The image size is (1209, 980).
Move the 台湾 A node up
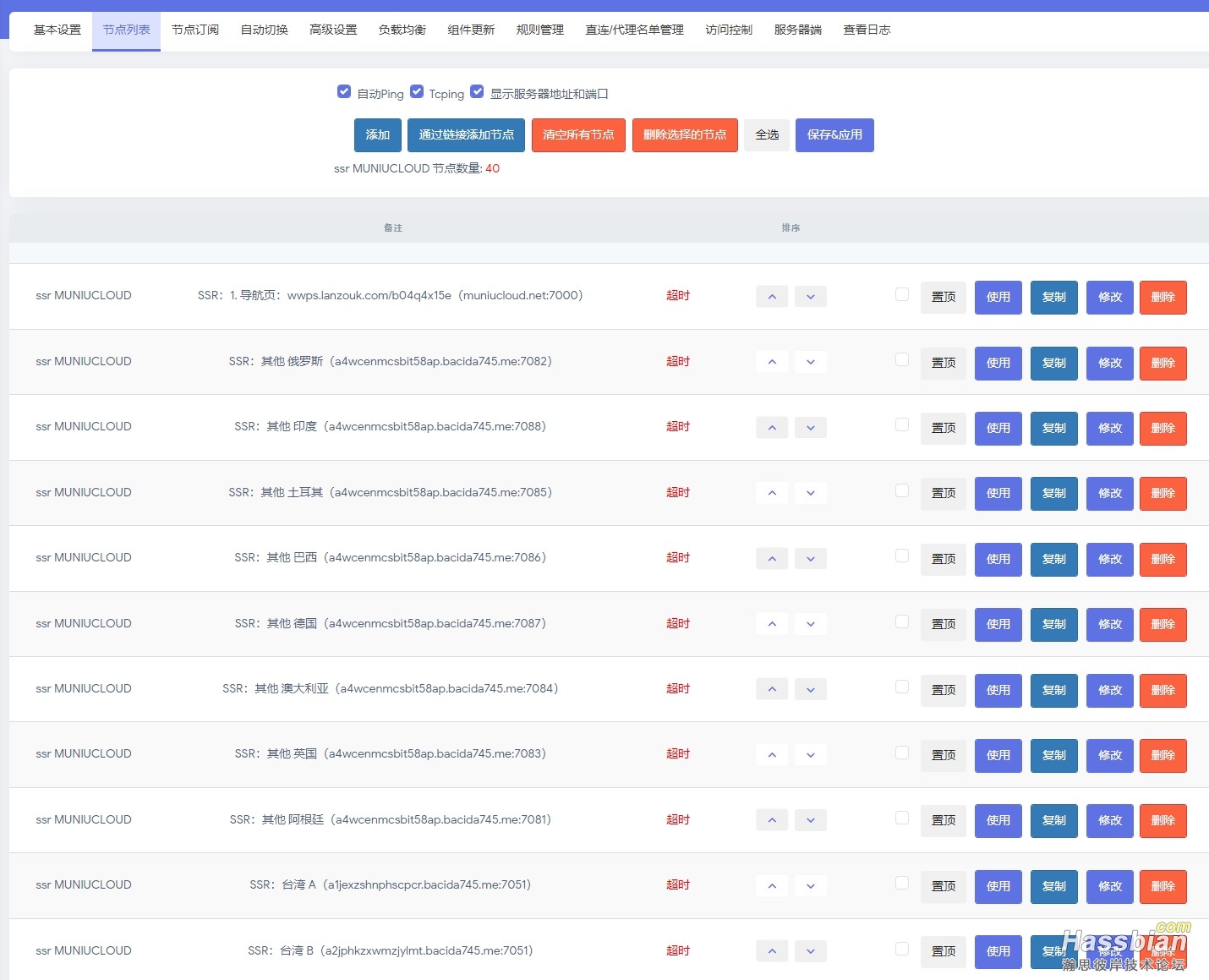772,886
